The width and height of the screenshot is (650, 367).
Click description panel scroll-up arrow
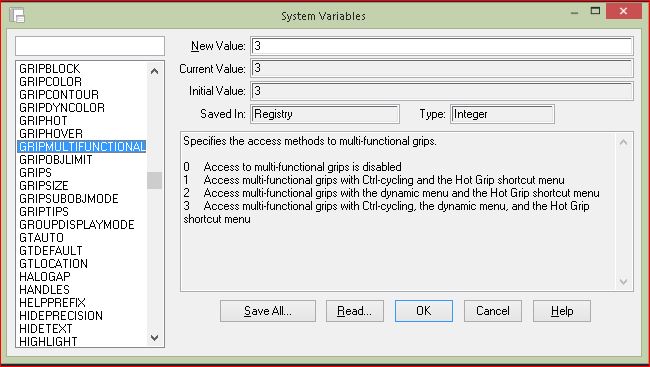(x=623, y=142)
